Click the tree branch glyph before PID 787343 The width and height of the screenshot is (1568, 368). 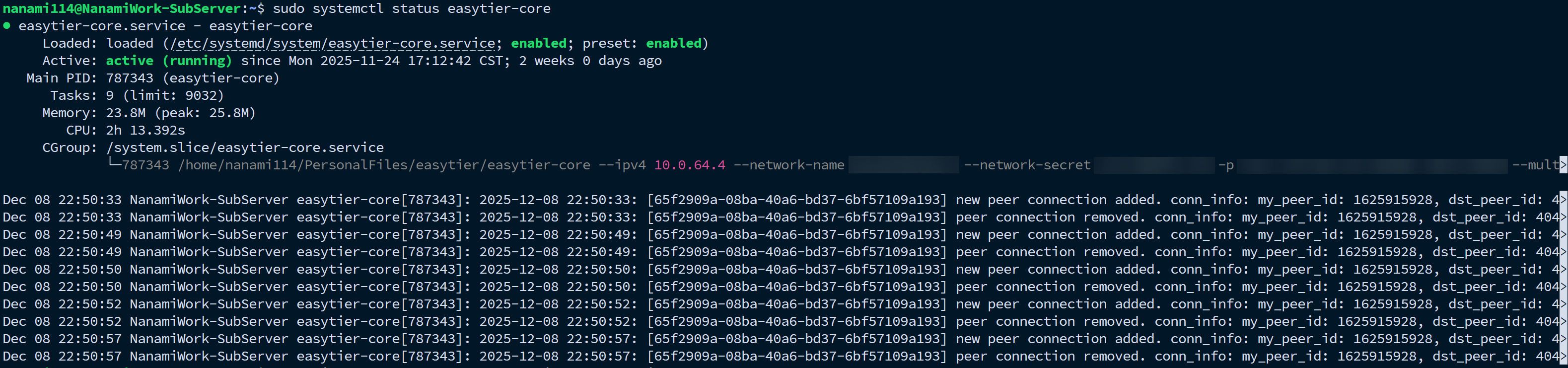[114, 164]
